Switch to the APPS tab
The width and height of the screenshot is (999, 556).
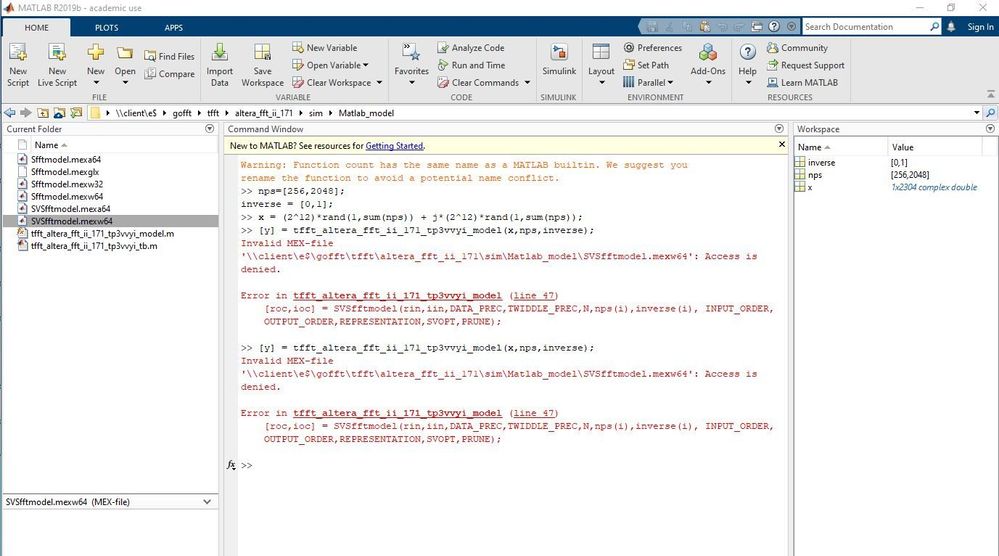[173, 27]
